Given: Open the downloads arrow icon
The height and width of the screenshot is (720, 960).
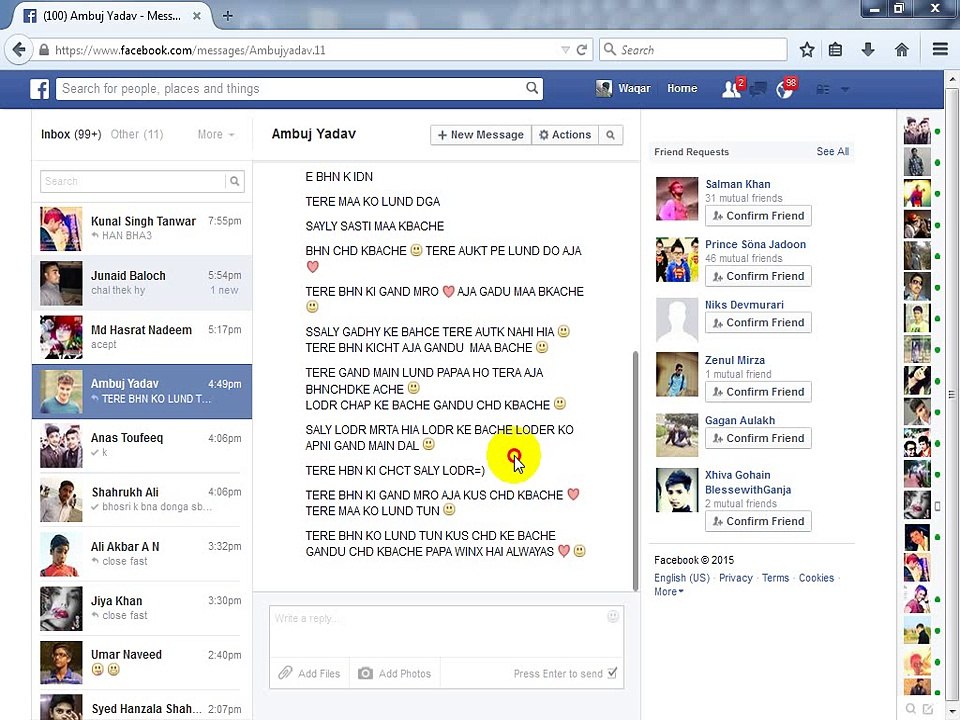Looking at the screenshot, I should coord(868,50).
